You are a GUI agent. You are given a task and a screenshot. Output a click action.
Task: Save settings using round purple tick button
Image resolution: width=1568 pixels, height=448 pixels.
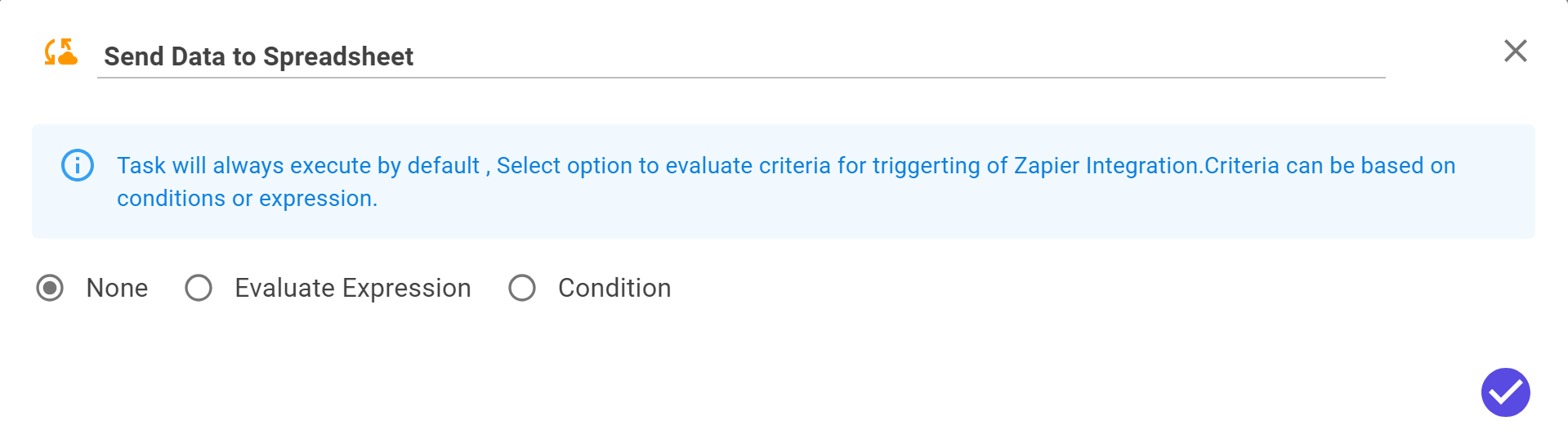[1505, 392]
